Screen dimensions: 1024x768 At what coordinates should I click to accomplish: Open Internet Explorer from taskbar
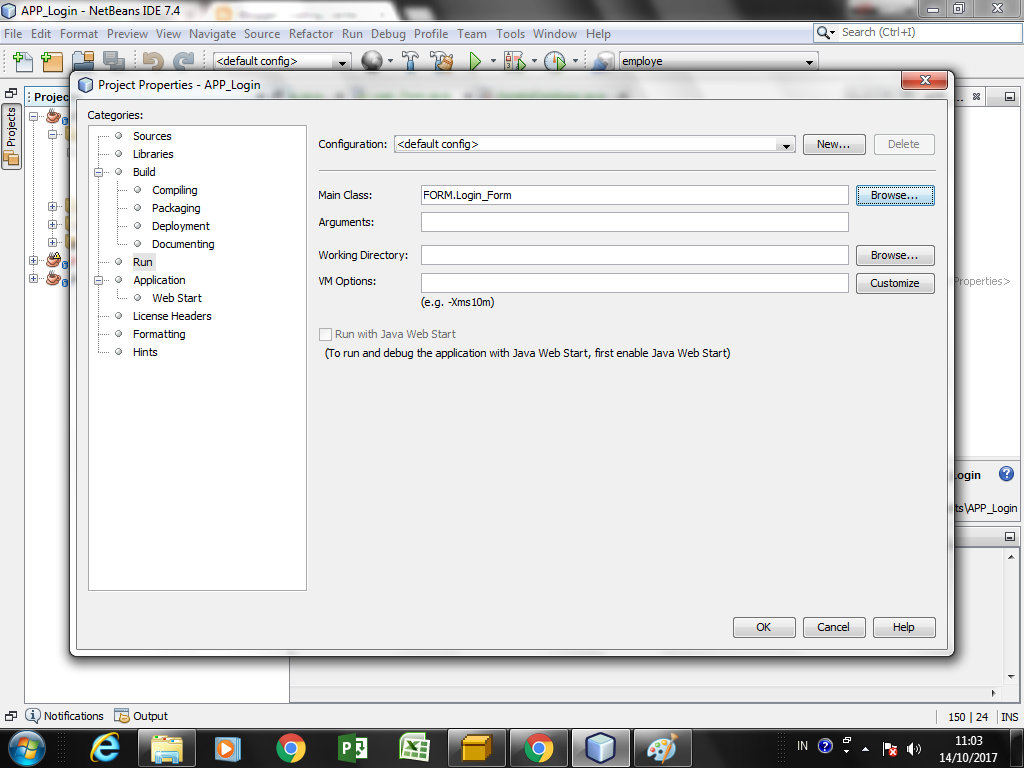pyautogui.click(x=104, y=748)
